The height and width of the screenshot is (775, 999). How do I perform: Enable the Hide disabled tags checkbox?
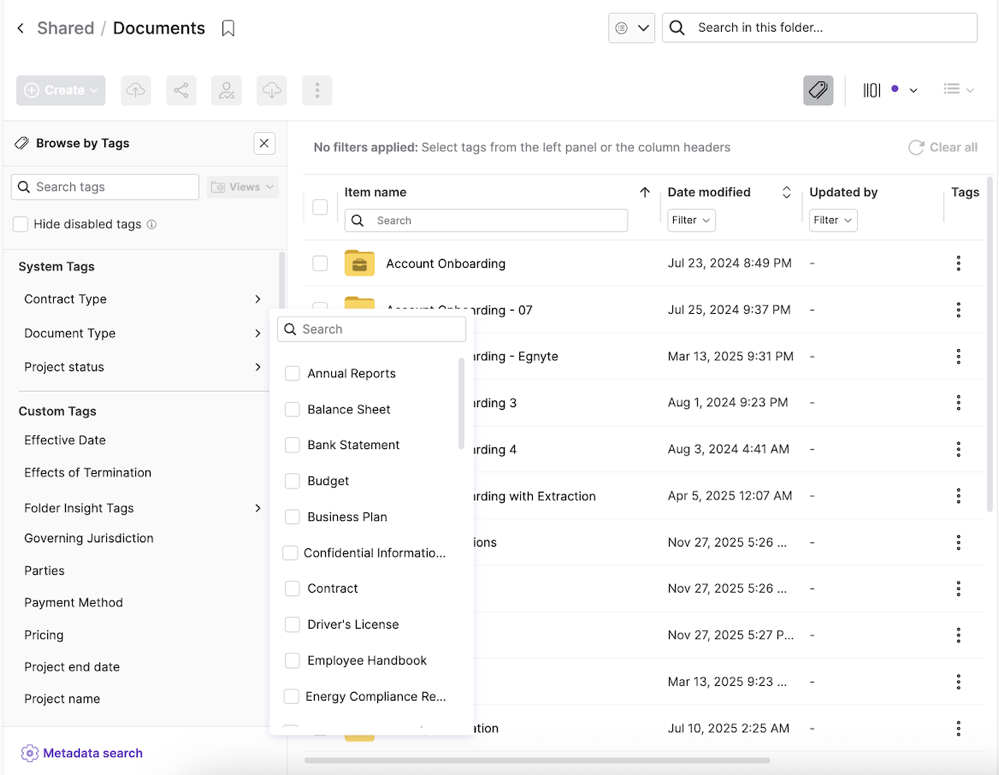pos(20,224)
